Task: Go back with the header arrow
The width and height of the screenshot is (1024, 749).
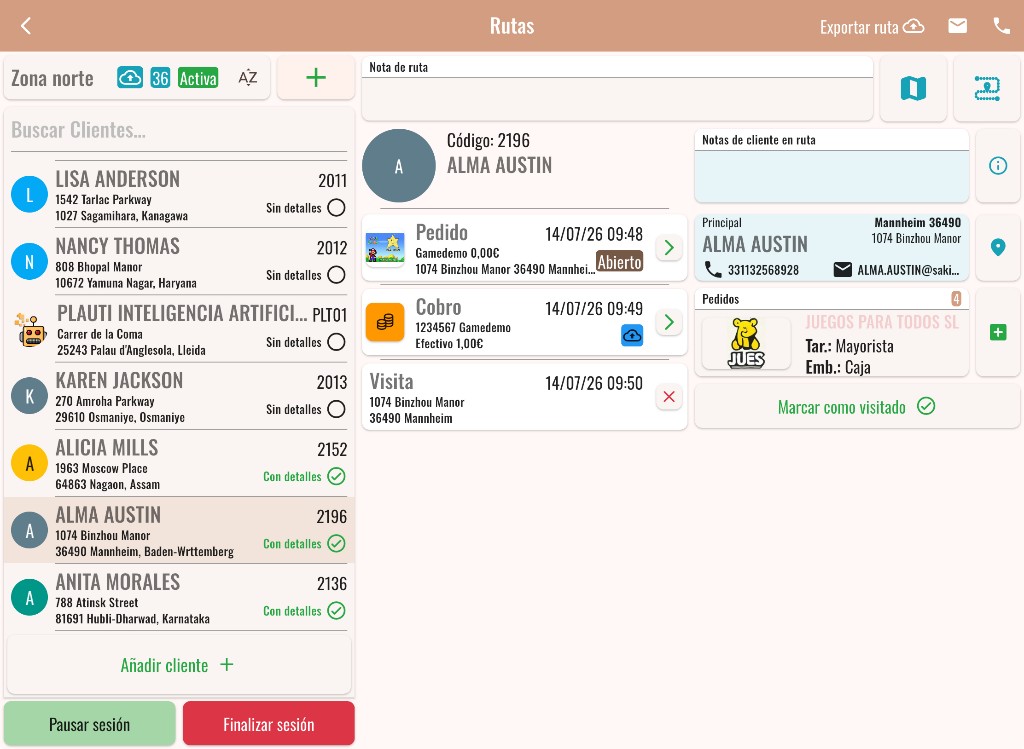Action: tap(26, 25)
